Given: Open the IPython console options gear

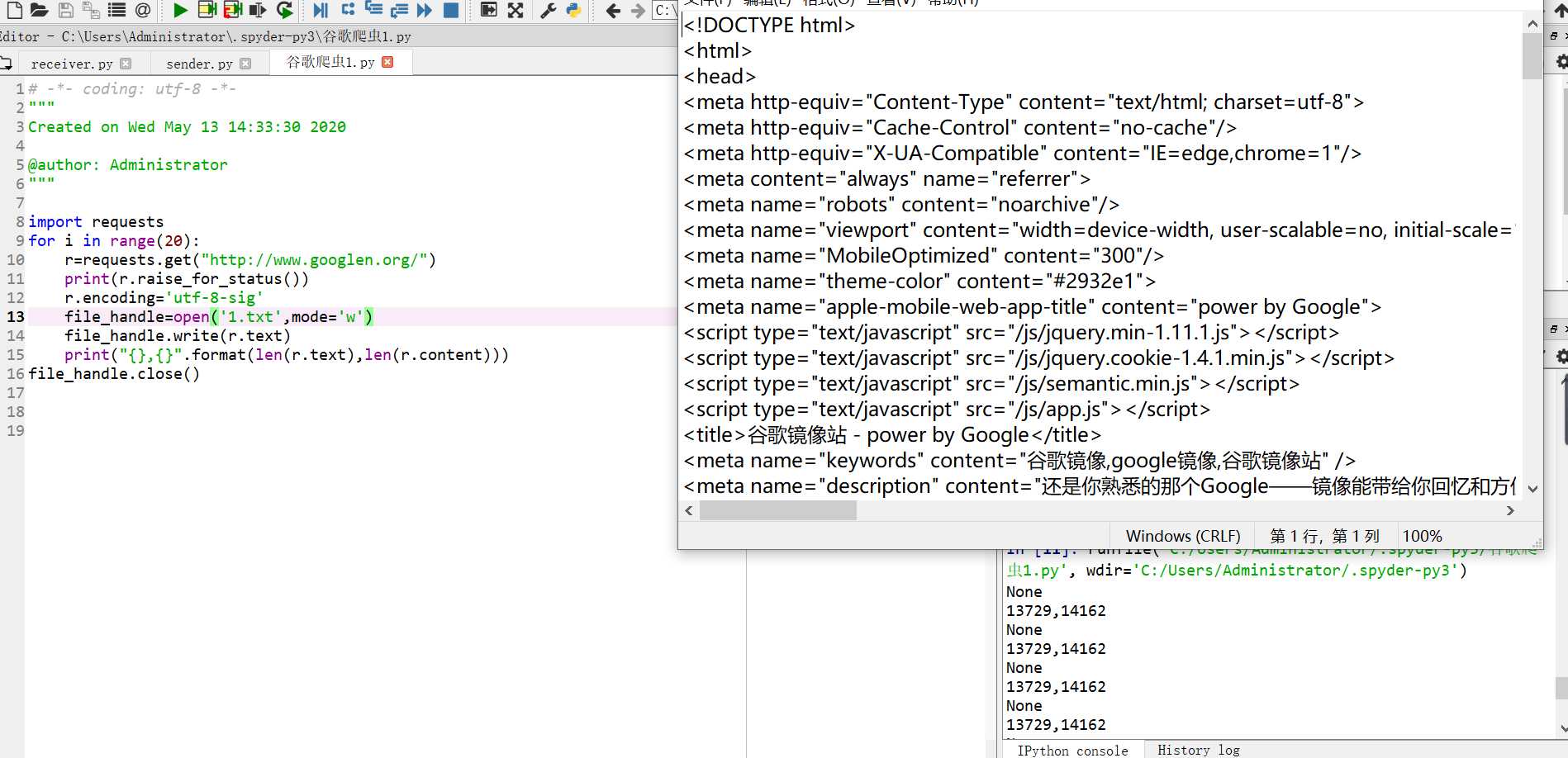Looking at the screenshot, I should tap(1561, 356).
